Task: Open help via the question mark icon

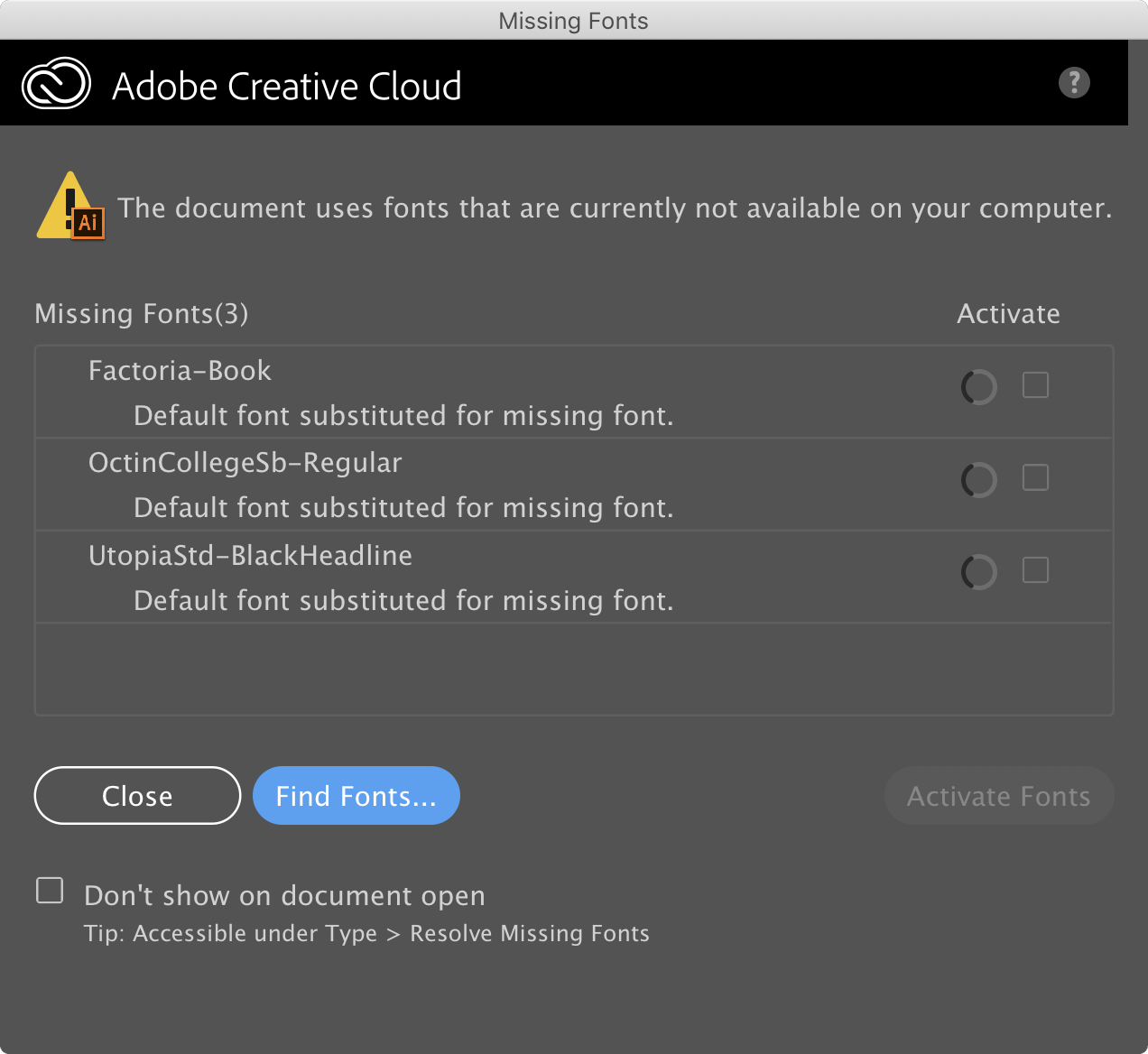Action: [1074, 83]
